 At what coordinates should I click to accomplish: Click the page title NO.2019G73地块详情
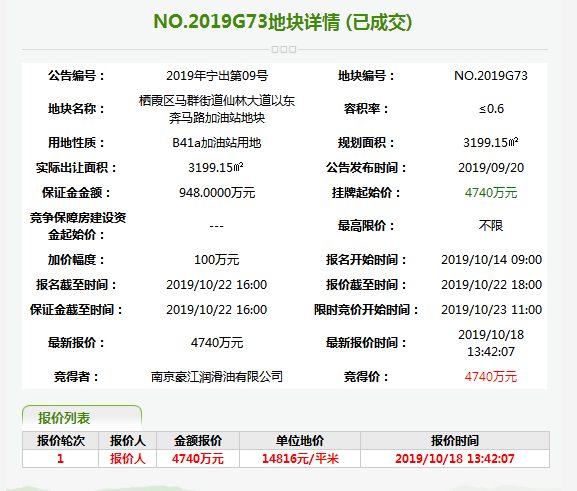(247, 22)
